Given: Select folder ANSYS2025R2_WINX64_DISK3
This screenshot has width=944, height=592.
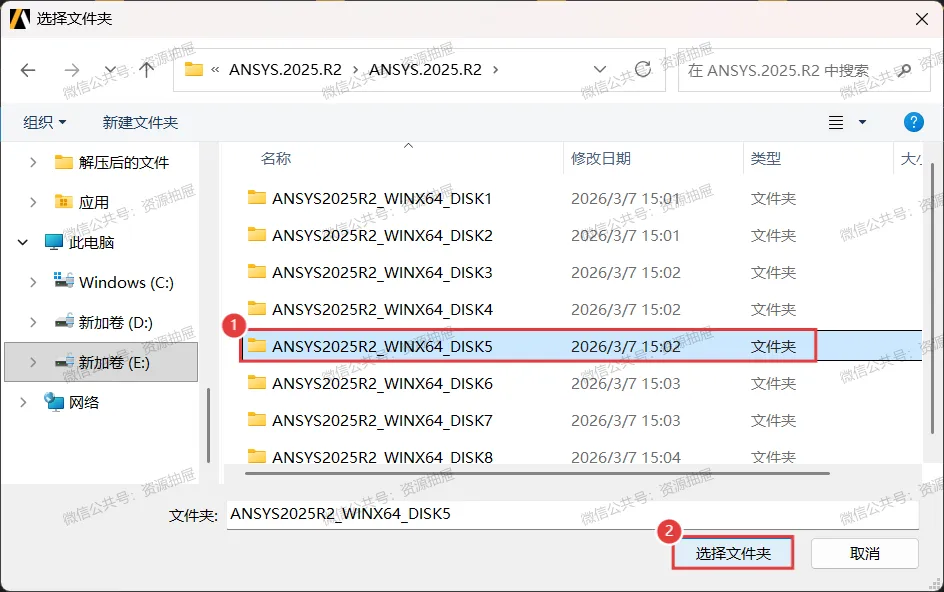Looking at the screenshot, I should coord(382,272).
